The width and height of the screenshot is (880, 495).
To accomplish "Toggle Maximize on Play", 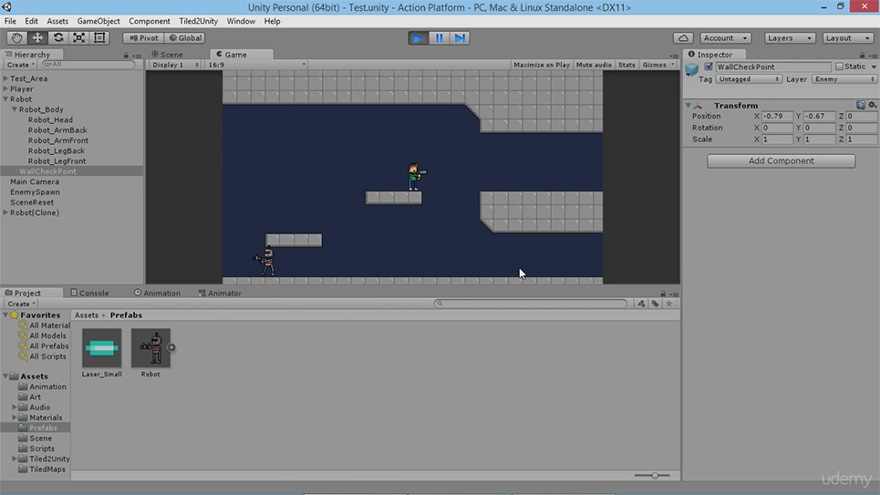I will pyautogui.click(x=542, y=65).
